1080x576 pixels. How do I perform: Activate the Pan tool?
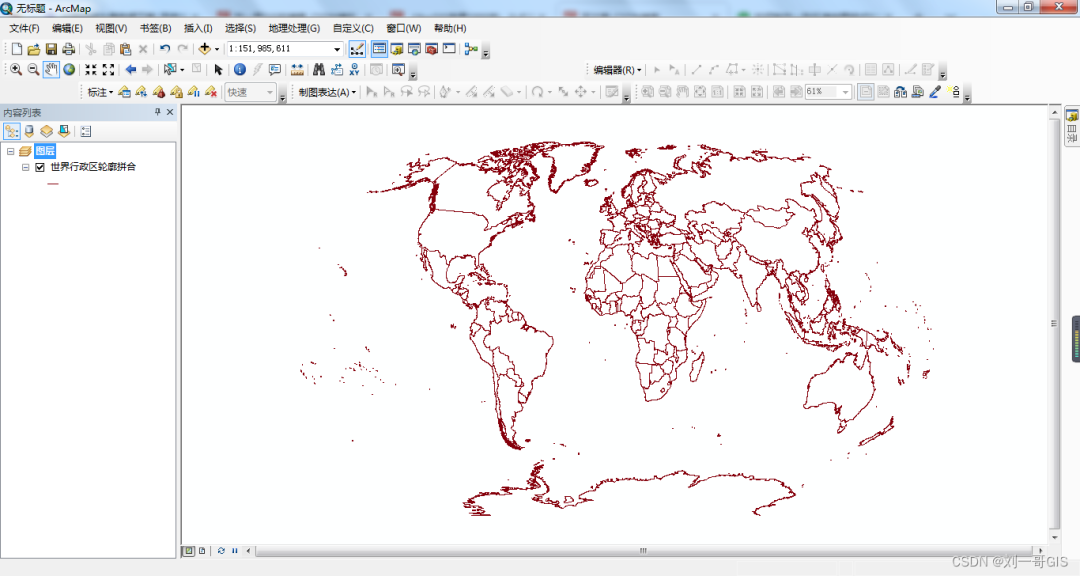coord(51,70)
